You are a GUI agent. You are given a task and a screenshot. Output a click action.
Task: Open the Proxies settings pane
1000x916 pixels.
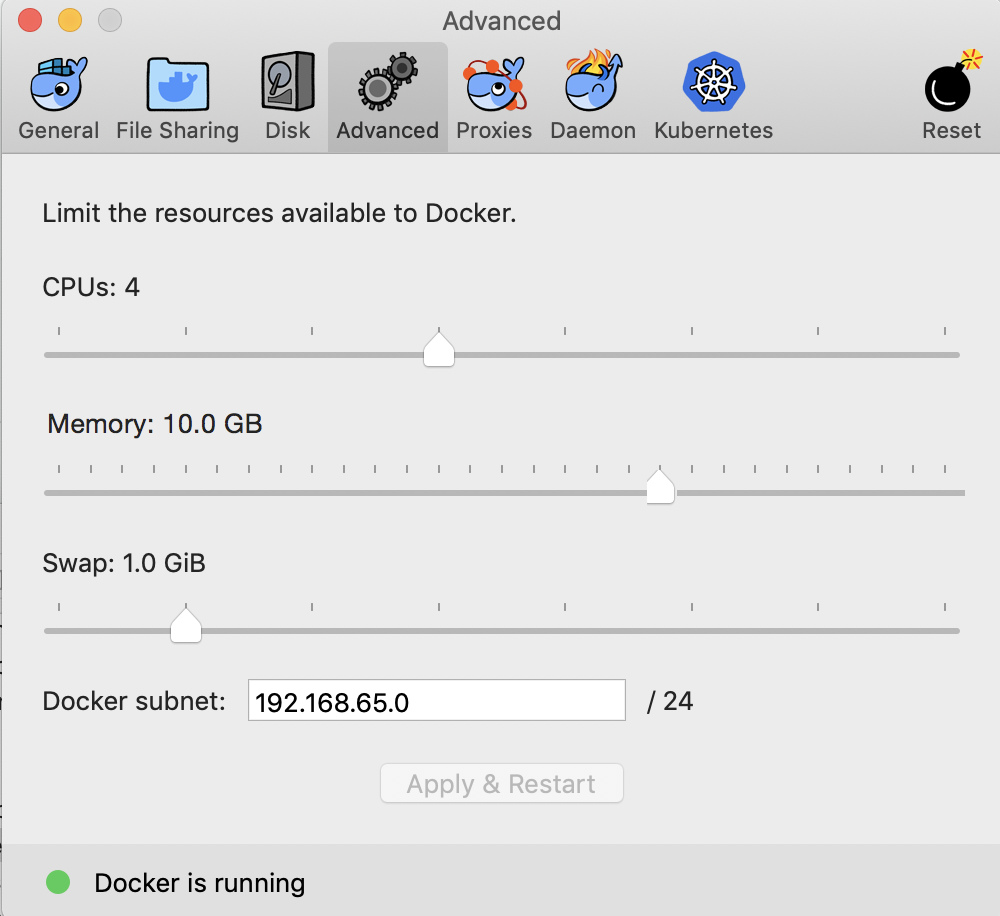point(494,95)
